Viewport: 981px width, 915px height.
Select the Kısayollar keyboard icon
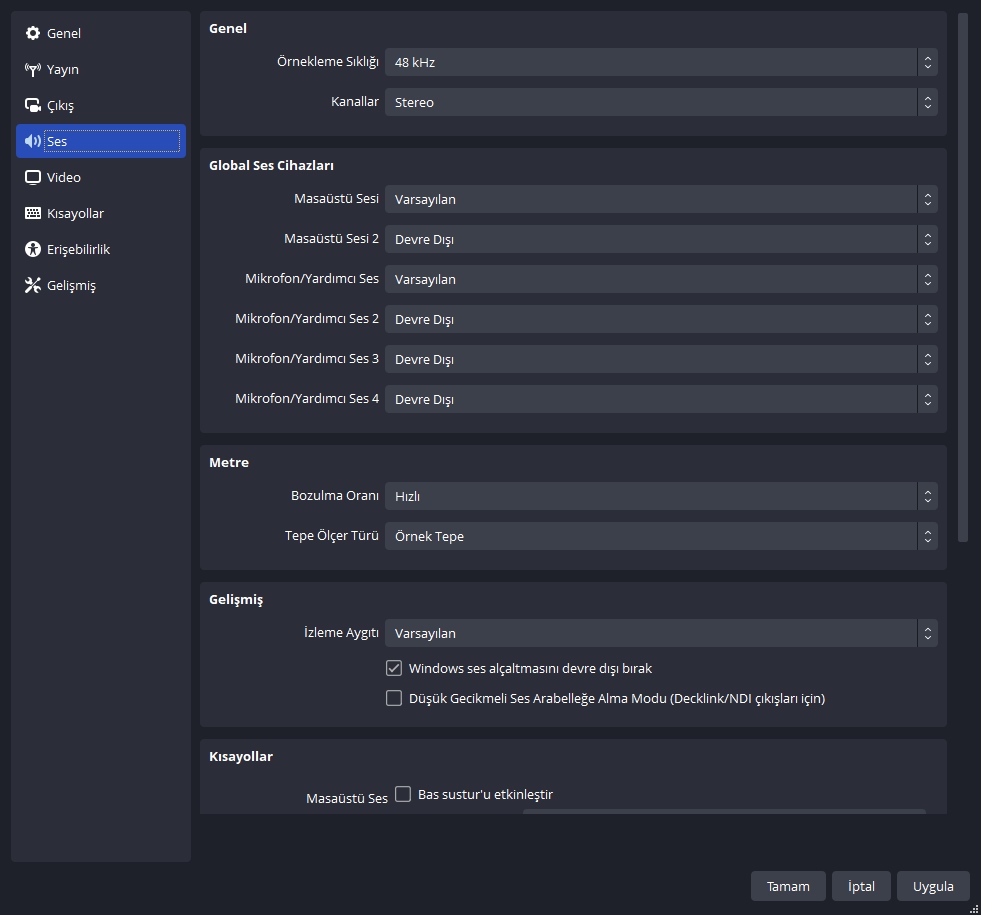[33, 213]
